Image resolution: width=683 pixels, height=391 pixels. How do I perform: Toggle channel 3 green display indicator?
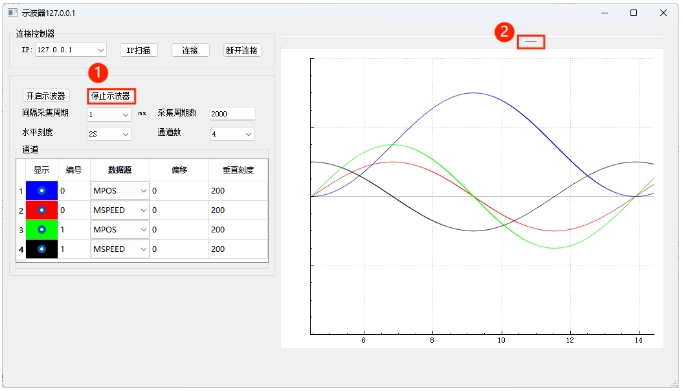point(42,229)
